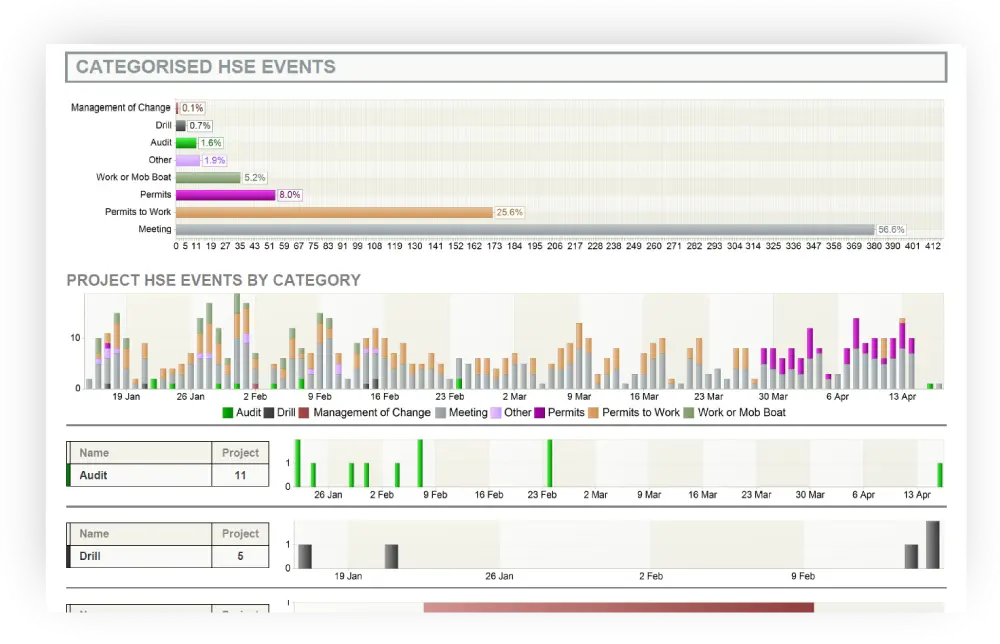Click the 26 Jan label on the Drill timeline

499,576
